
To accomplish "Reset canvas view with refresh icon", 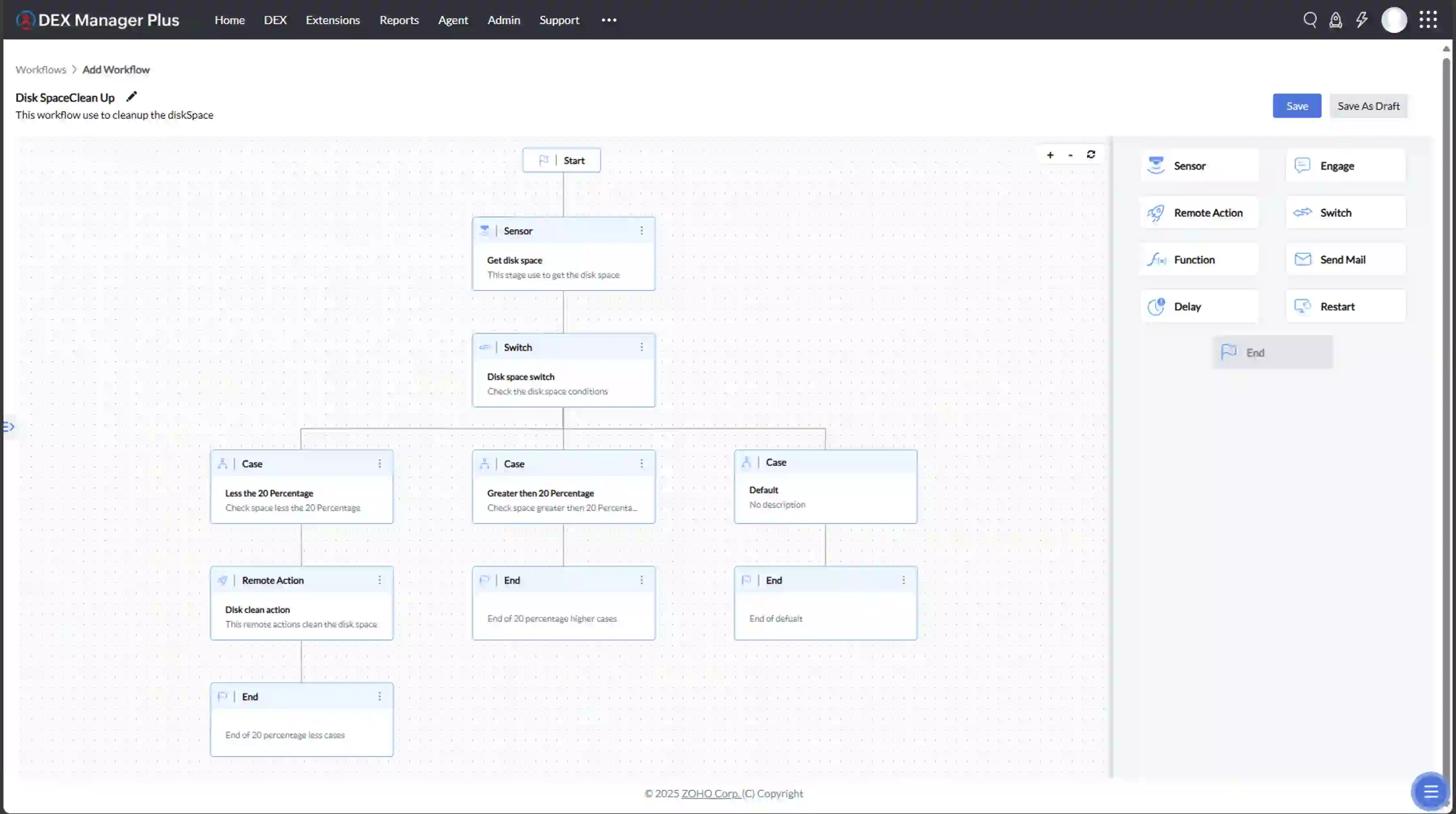I will click(1091, 154).
